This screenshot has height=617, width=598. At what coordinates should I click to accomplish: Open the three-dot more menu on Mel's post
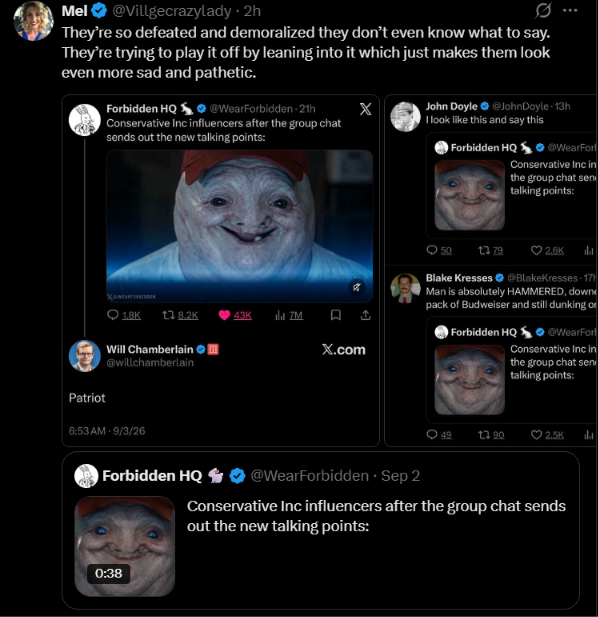click(570, 11)
